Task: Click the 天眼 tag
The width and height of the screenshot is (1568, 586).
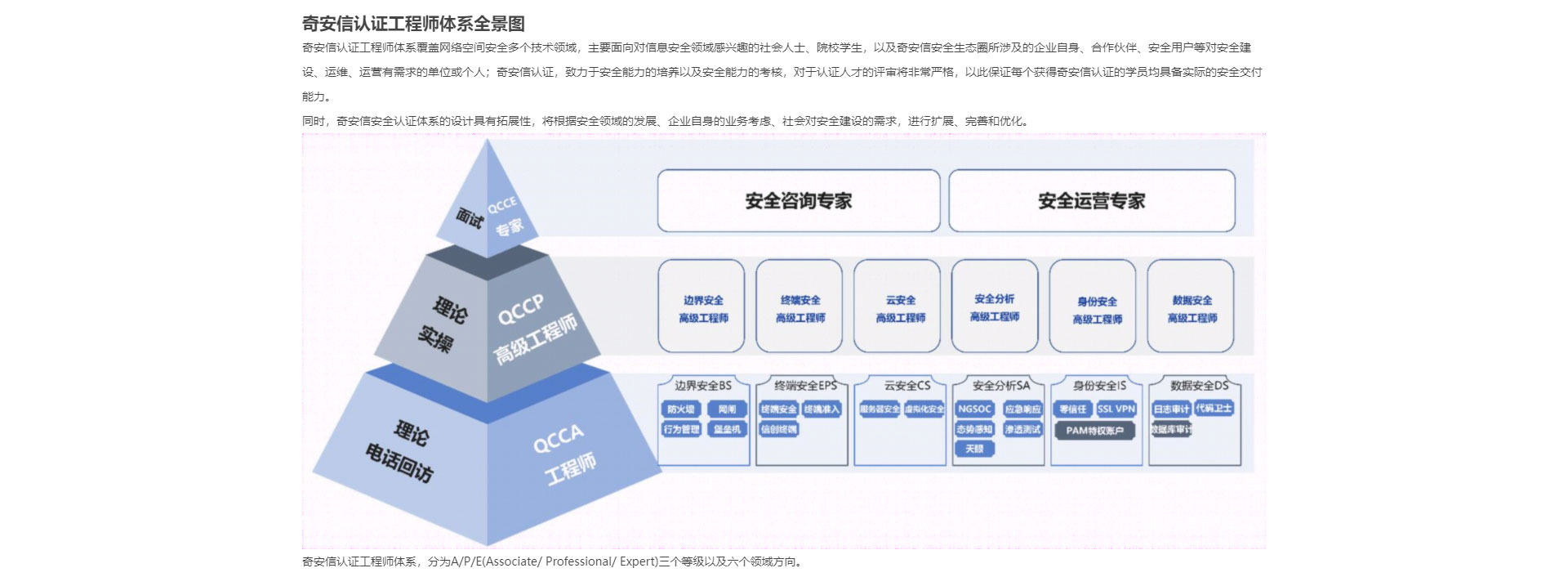Action: click(974, 449)
